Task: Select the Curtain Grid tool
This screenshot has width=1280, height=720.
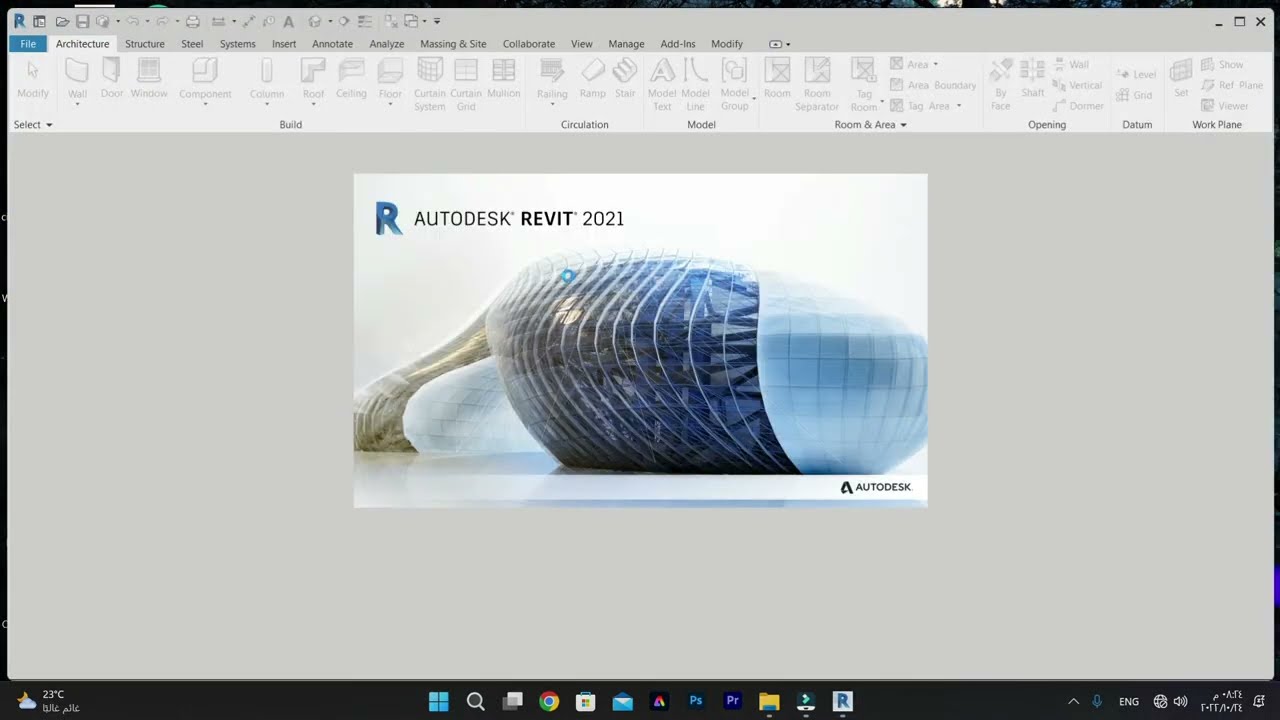Action: [466, 84]
